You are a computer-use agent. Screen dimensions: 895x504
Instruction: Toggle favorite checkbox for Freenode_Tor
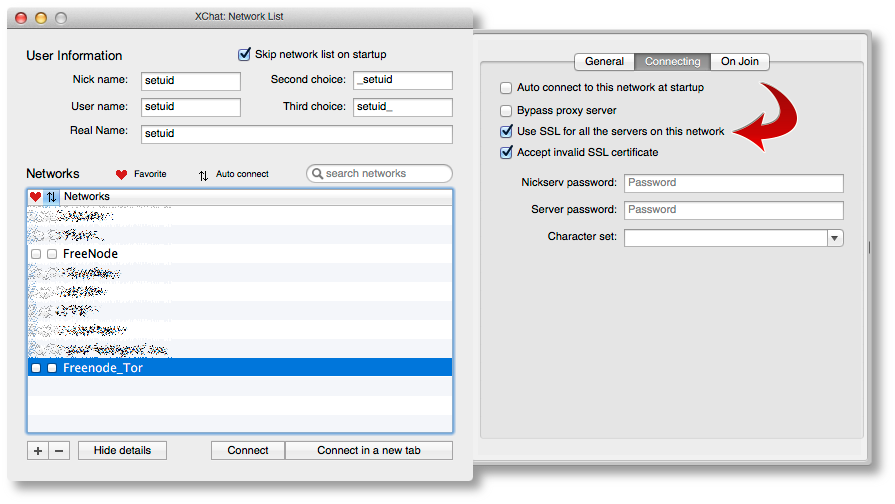pos(36,368)
